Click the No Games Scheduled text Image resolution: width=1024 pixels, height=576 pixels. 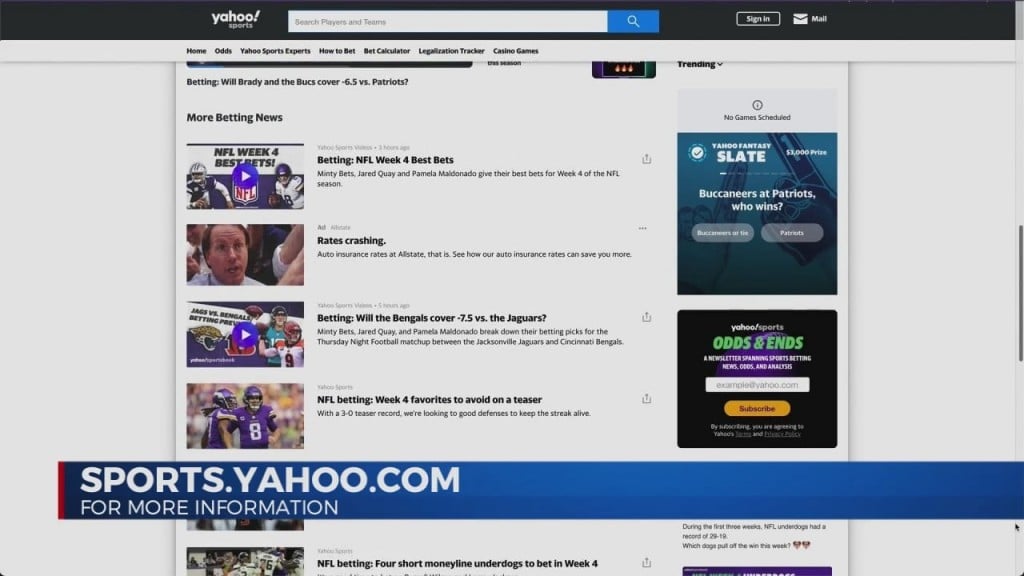(x=757, y=118)
